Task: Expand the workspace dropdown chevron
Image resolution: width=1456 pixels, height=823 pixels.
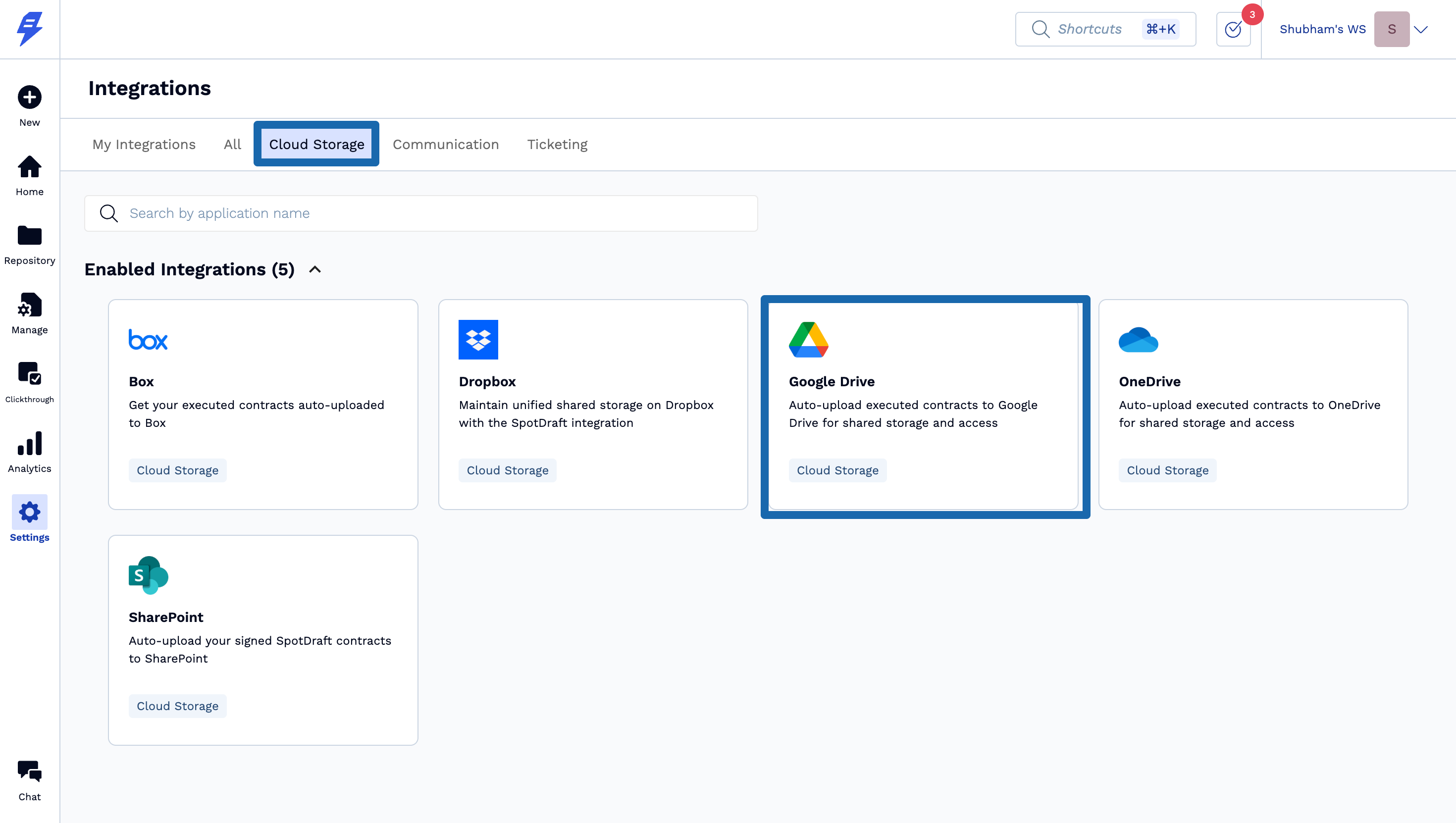Action: coord(1420,29)
